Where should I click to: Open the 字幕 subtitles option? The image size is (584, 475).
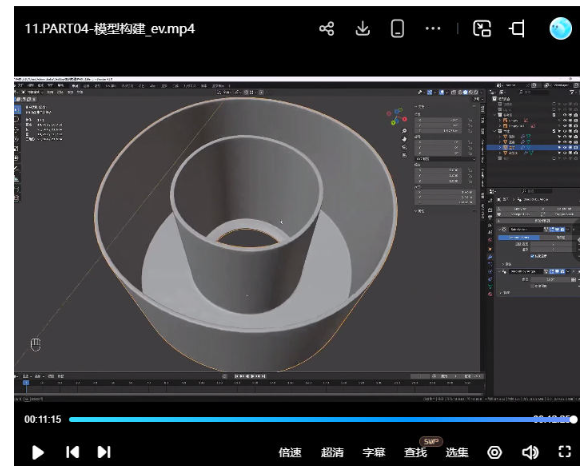tap(374, 452)
